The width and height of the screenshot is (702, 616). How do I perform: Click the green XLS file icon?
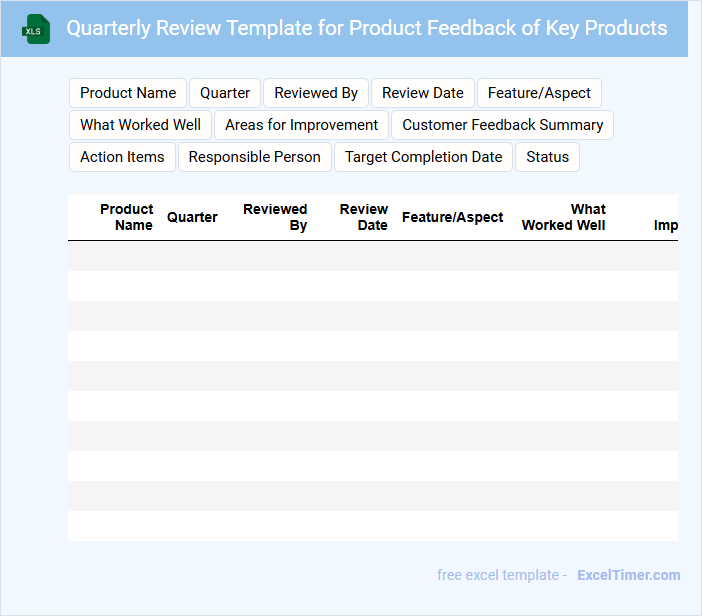pyautogui.click(x=36, y=29)
